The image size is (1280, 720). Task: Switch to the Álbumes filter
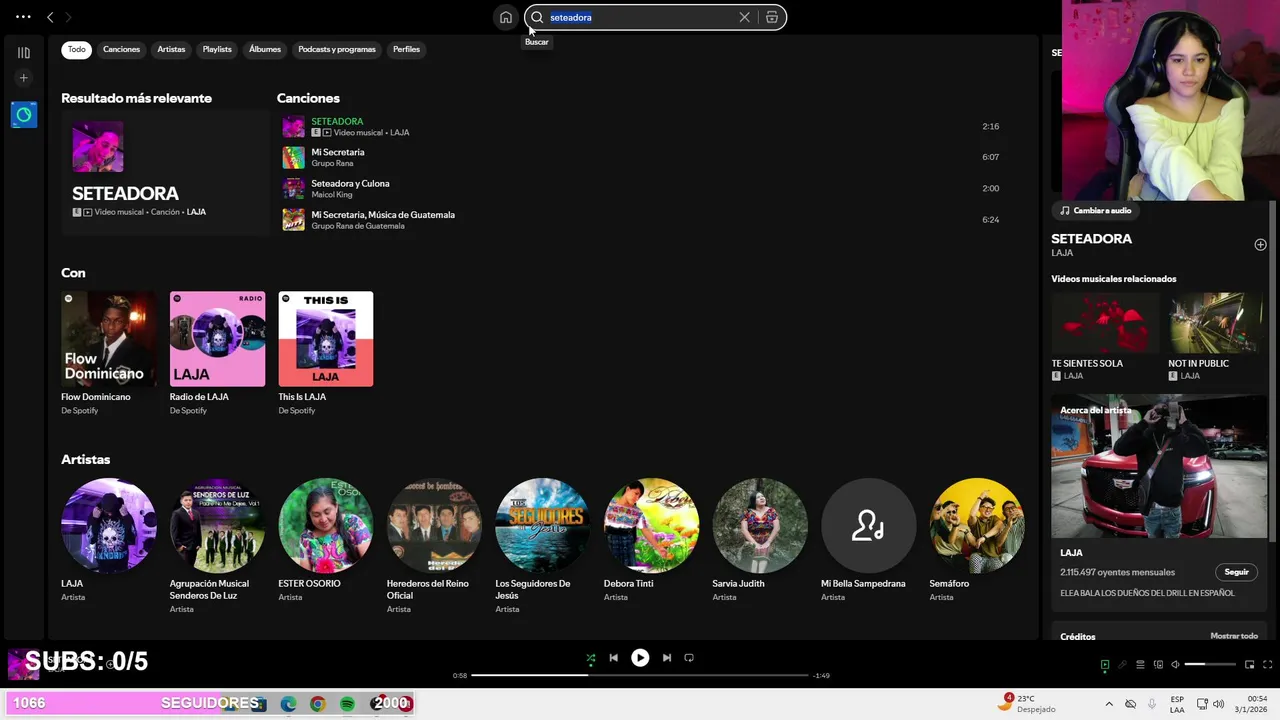tap(265, 49)
